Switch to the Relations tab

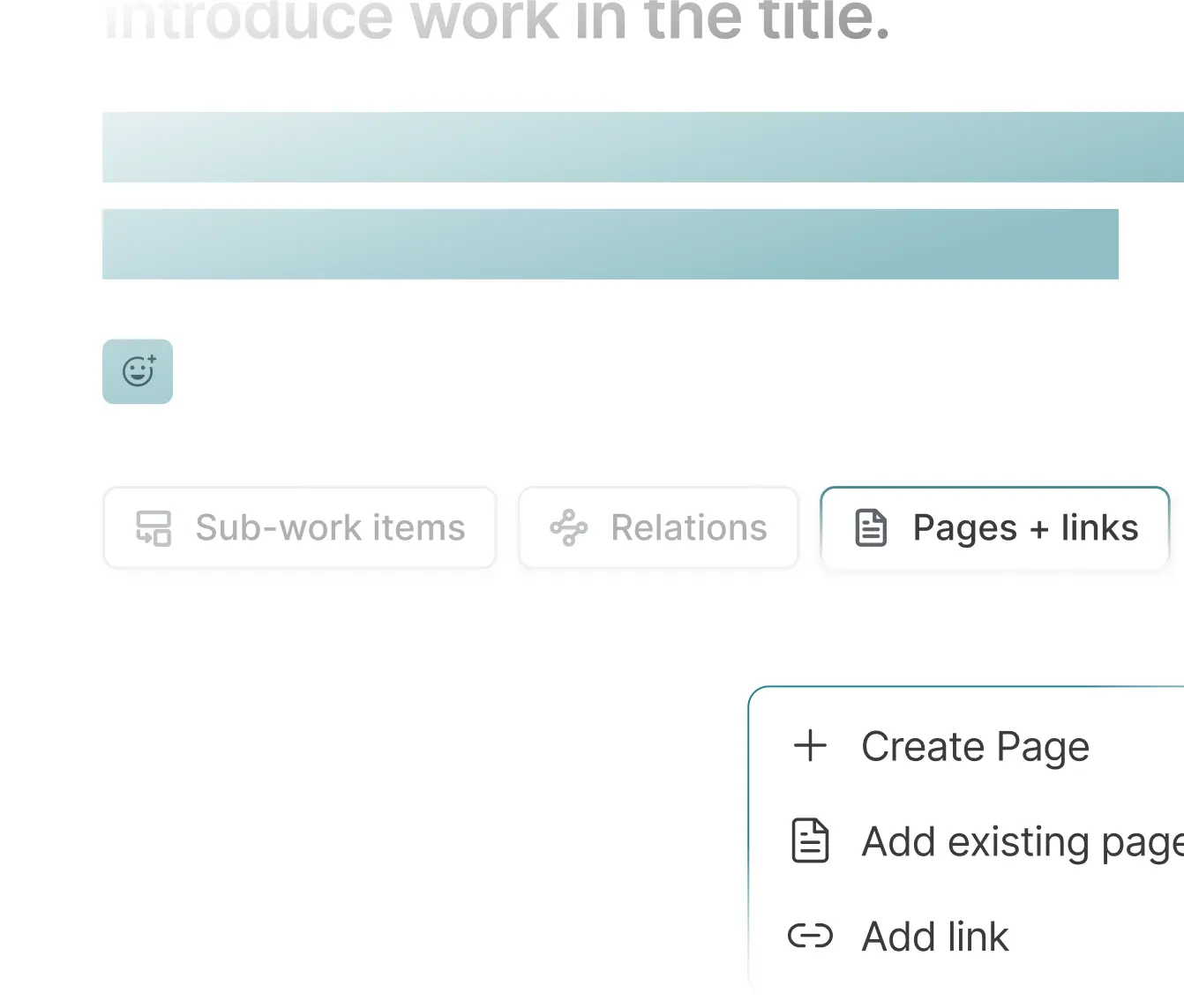click(x=658, y=528)
